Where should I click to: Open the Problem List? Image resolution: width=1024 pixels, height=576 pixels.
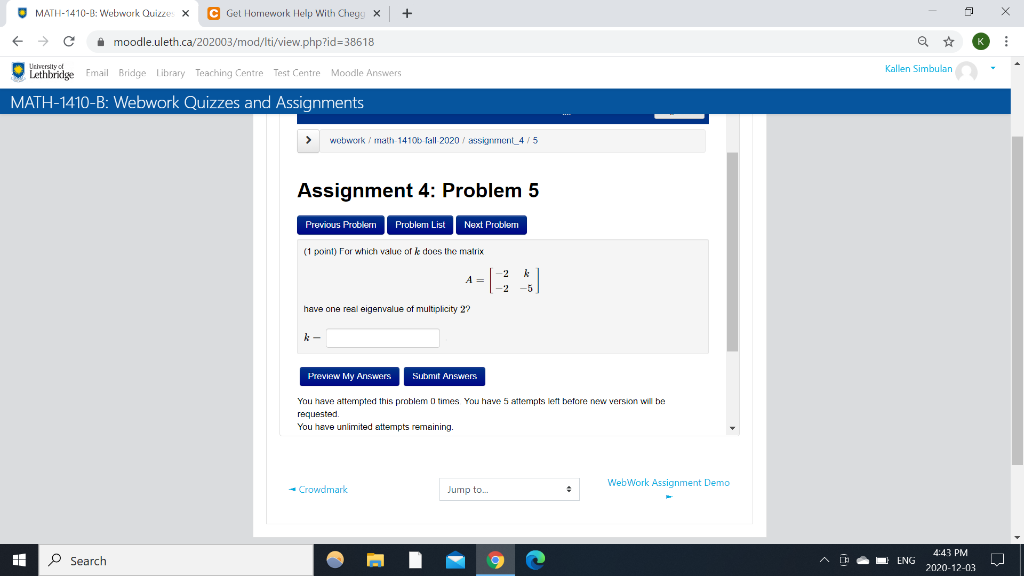pos(419,224)
